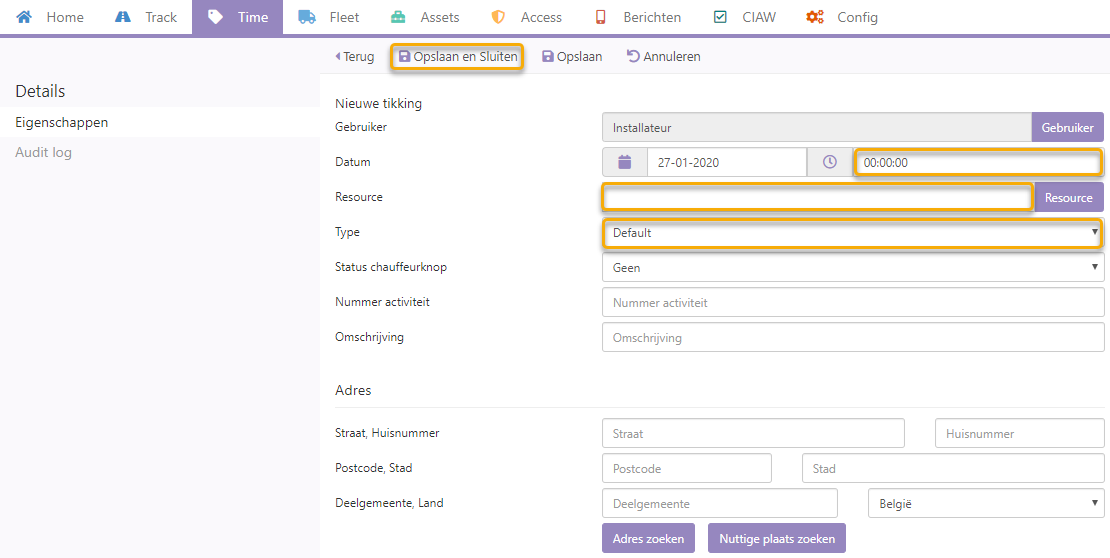
Task: Click the calendar icon beside the date
Action: pos(625,162)
